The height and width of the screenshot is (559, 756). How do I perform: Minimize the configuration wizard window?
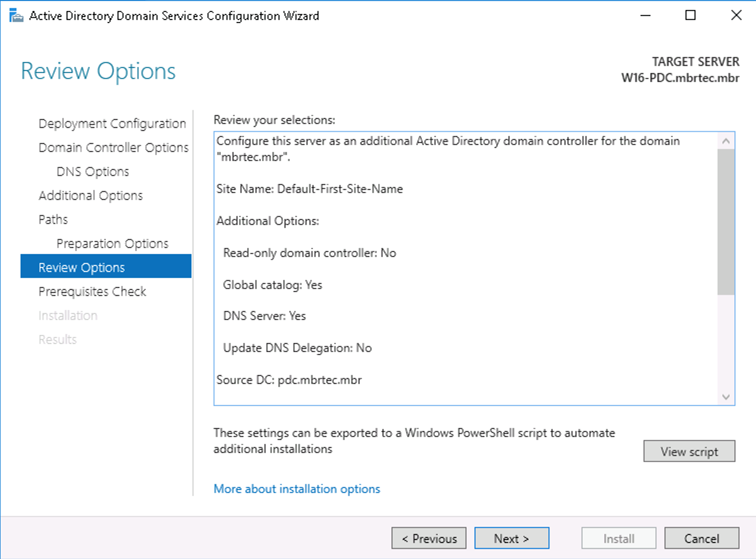645,15
